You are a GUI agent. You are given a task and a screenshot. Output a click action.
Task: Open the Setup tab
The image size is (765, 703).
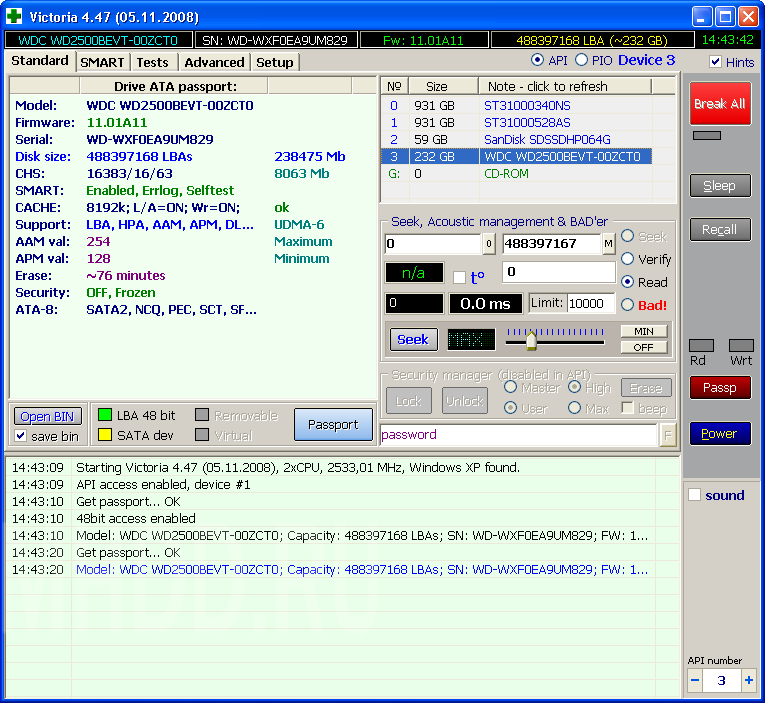[x=275, y=62]
